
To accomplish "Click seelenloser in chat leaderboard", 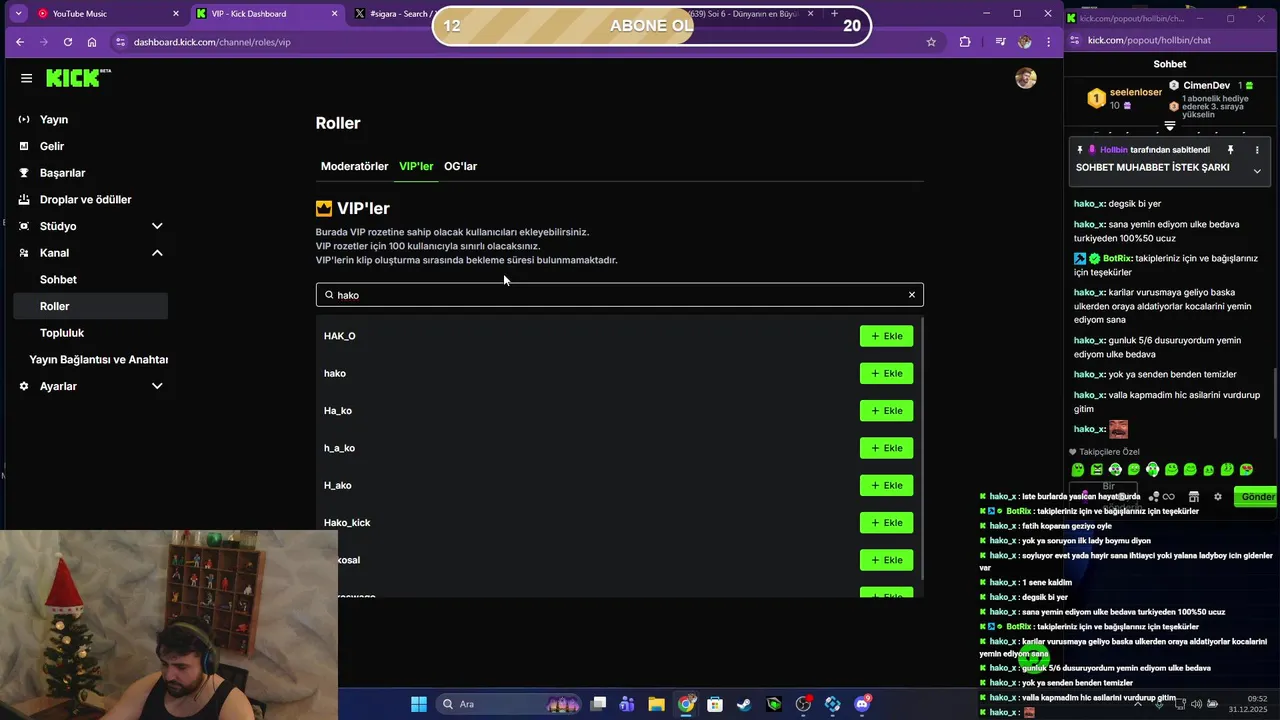I will [1136, 92].
